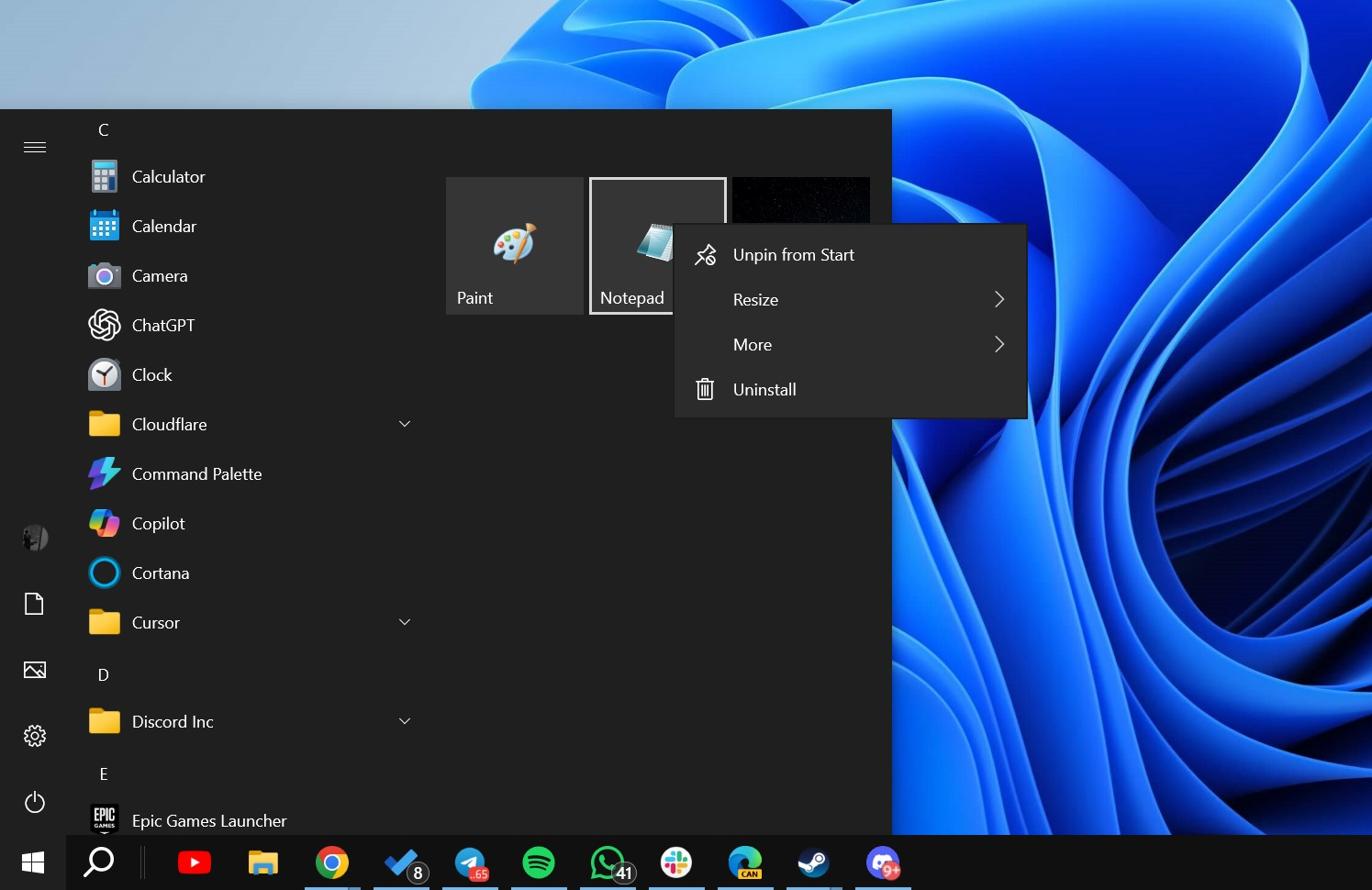This screenshot has height=890, width=1372.
Task: Open Cortana
Action: click(x=161, y=573)
